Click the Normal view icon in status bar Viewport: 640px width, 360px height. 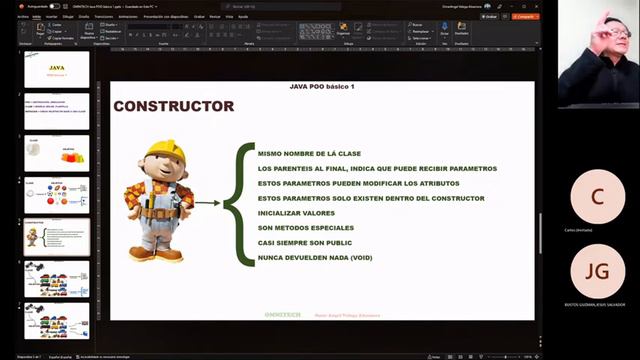click(x=450, y=357)
